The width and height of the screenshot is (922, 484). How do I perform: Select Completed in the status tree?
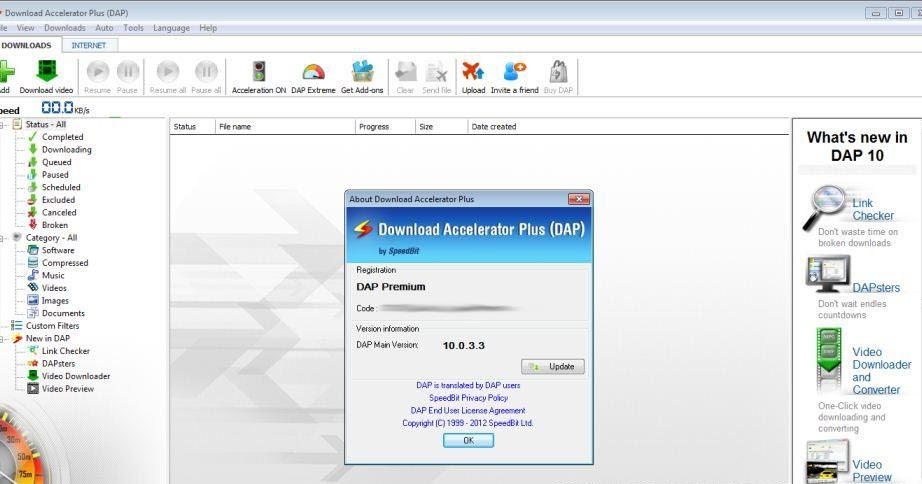pos(62,137)
